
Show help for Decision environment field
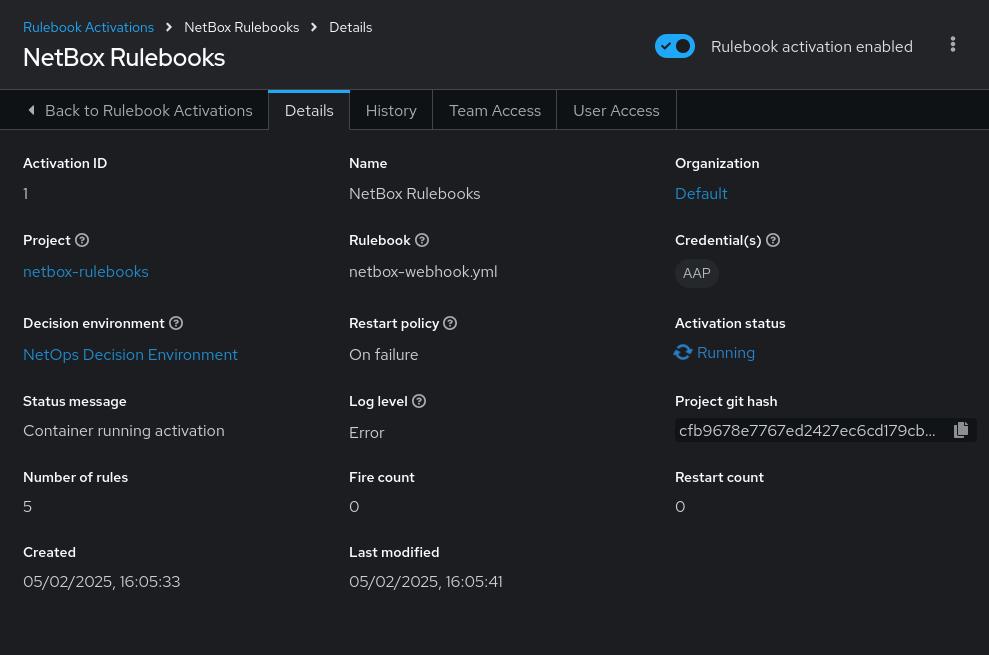(176, 323)
